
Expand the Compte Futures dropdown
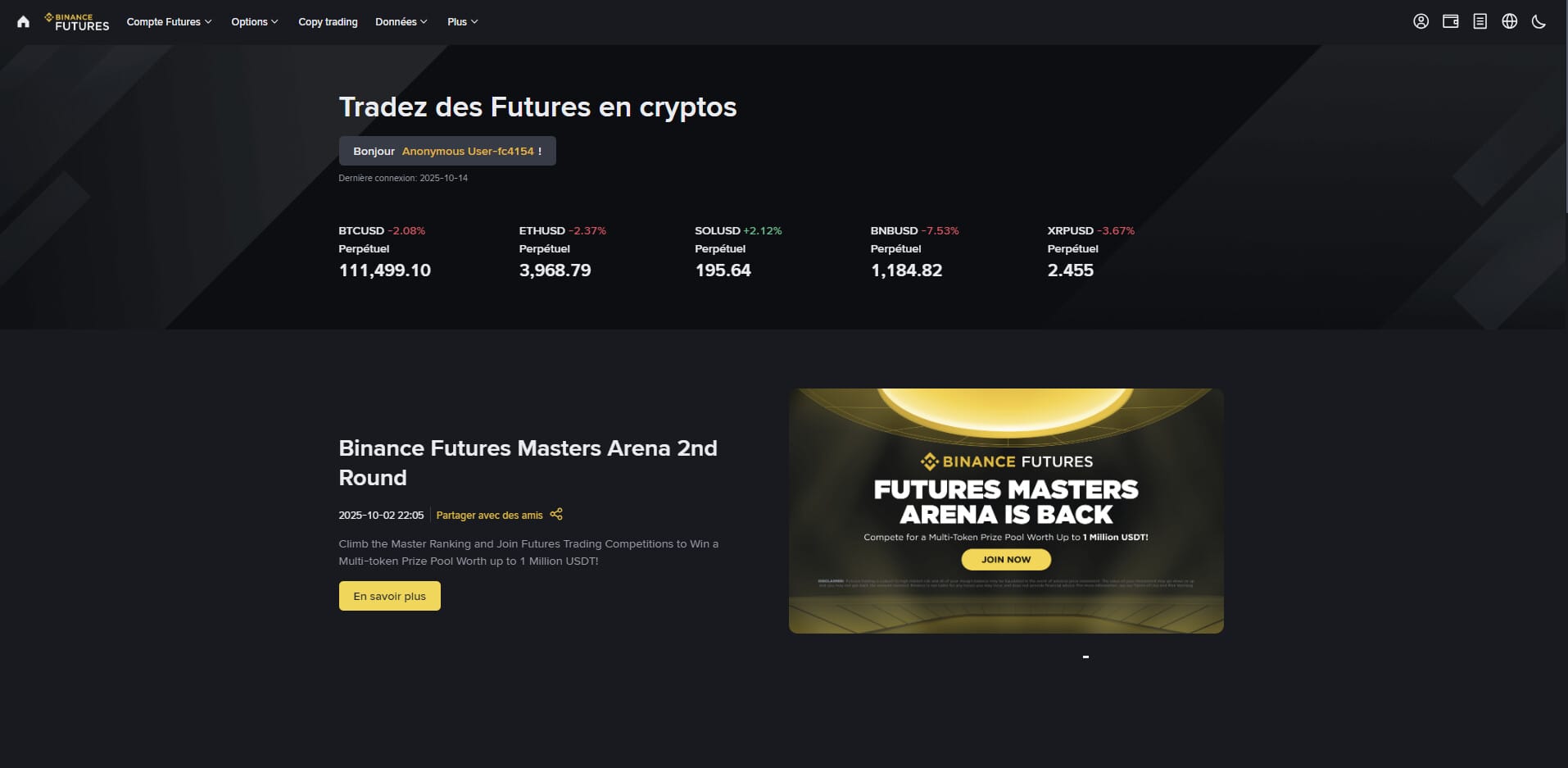(x=168, y=22)
